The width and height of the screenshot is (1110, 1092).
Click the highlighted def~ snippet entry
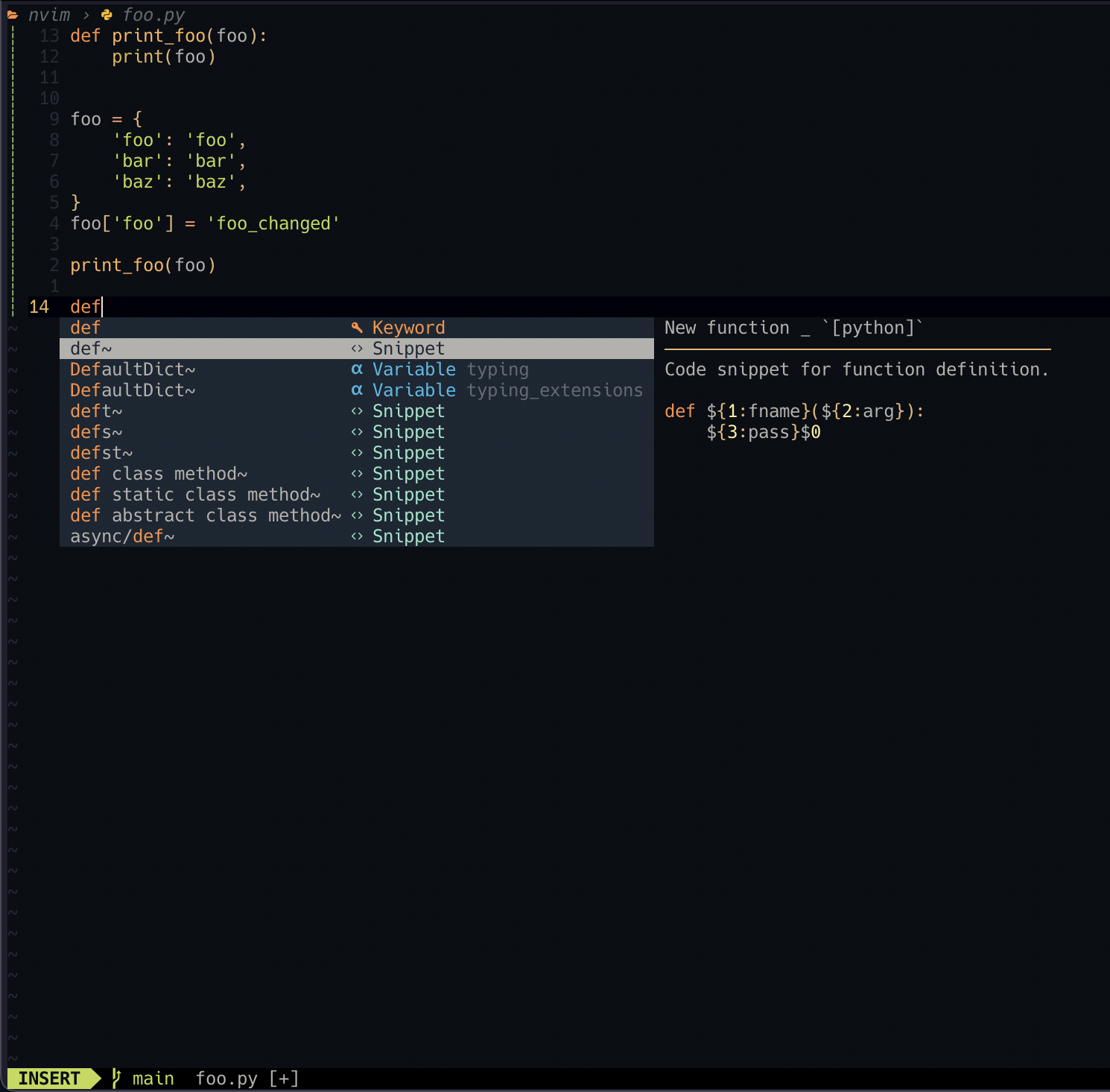[x=91, y=348]
